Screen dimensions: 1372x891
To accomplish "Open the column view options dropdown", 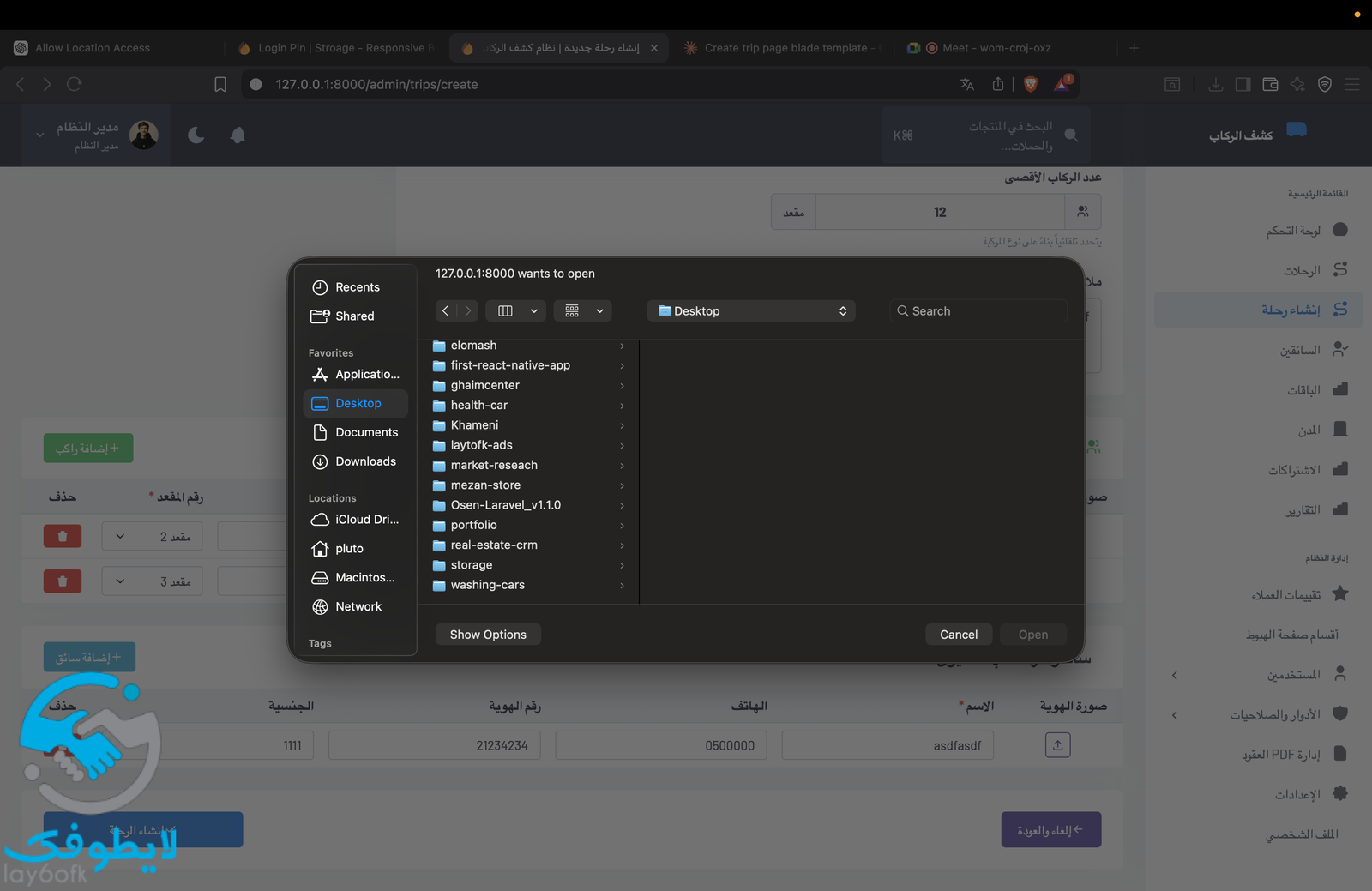I will point(533,311).
